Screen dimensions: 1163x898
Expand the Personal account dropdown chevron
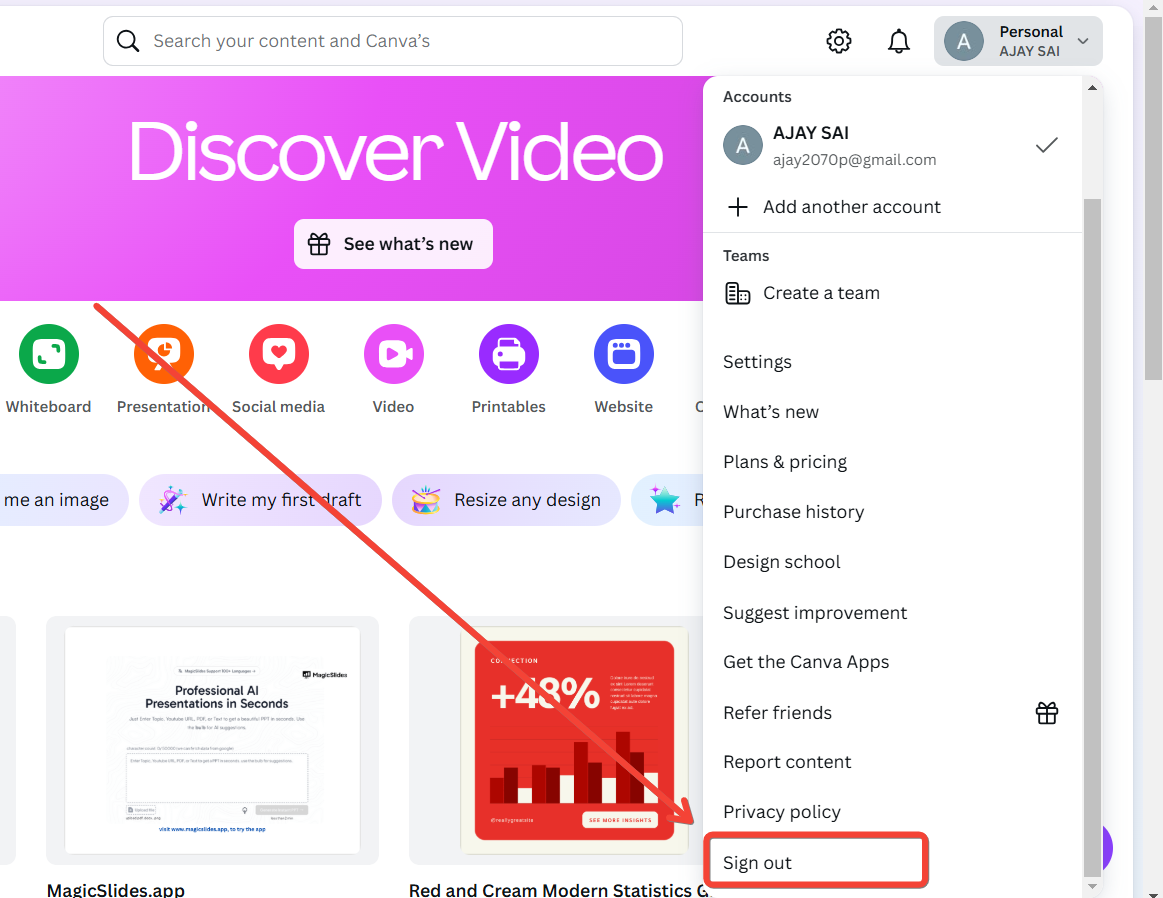tap(1083, 41)
